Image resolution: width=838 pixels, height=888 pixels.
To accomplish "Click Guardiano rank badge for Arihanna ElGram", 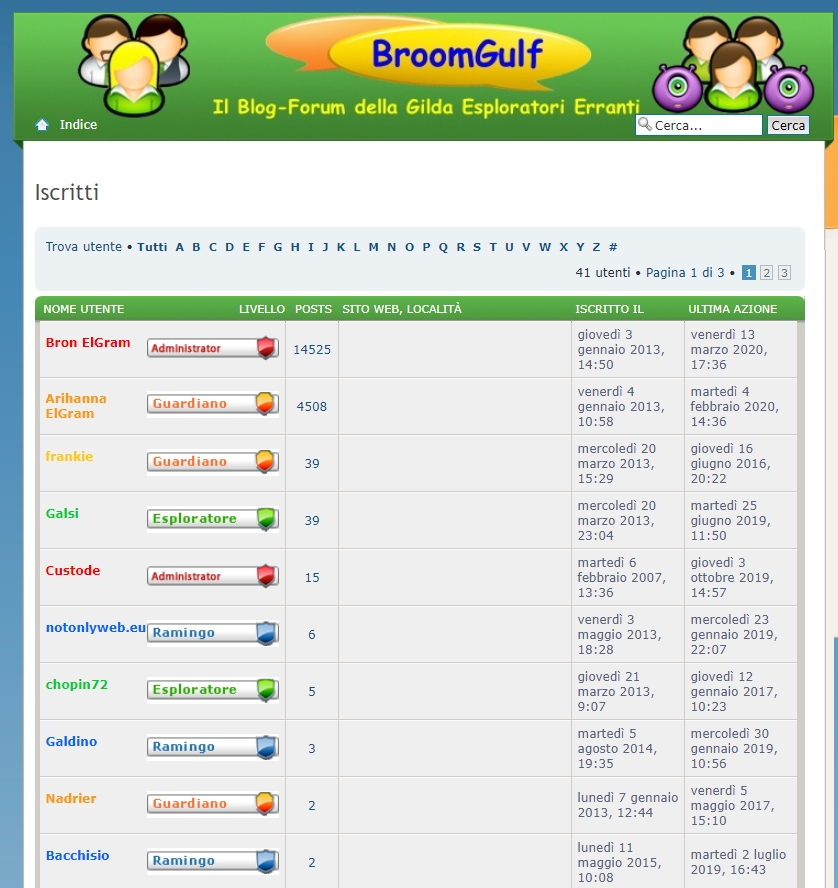I will point(213,403).
